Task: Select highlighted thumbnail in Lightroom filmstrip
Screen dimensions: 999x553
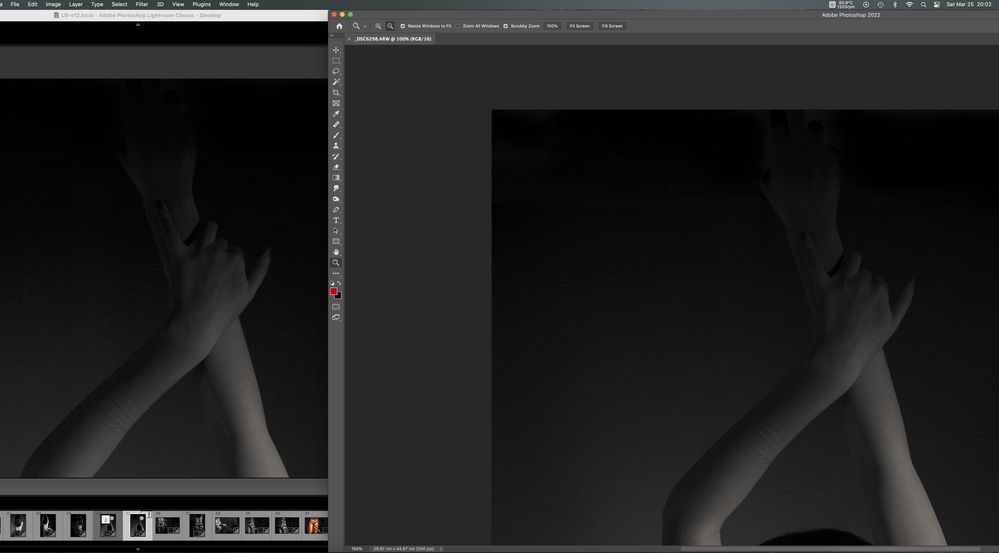Action: point(138,526)
